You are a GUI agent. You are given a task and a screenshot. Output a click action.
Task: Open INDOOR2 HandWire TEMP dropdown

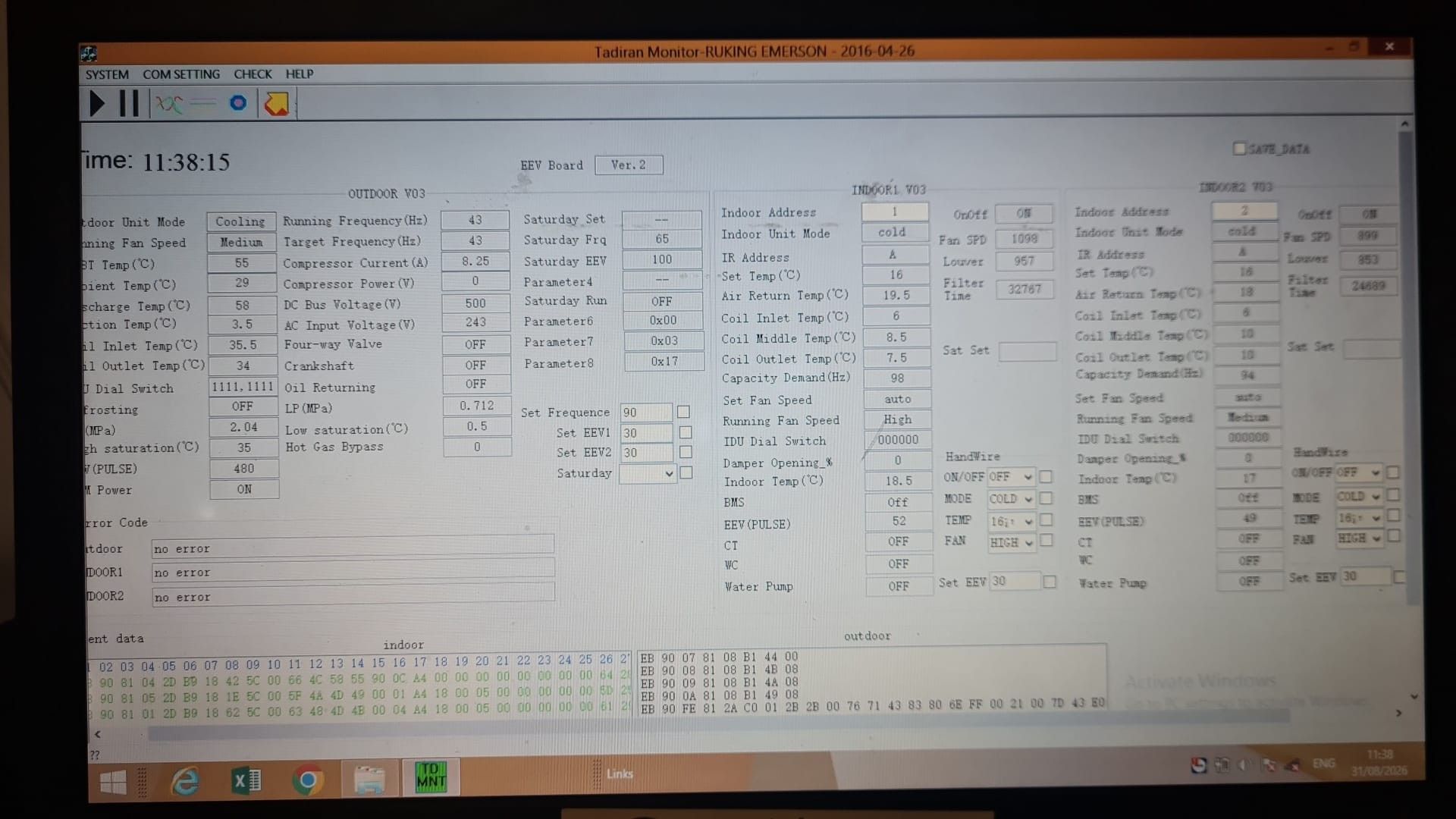click(1358, 518)
